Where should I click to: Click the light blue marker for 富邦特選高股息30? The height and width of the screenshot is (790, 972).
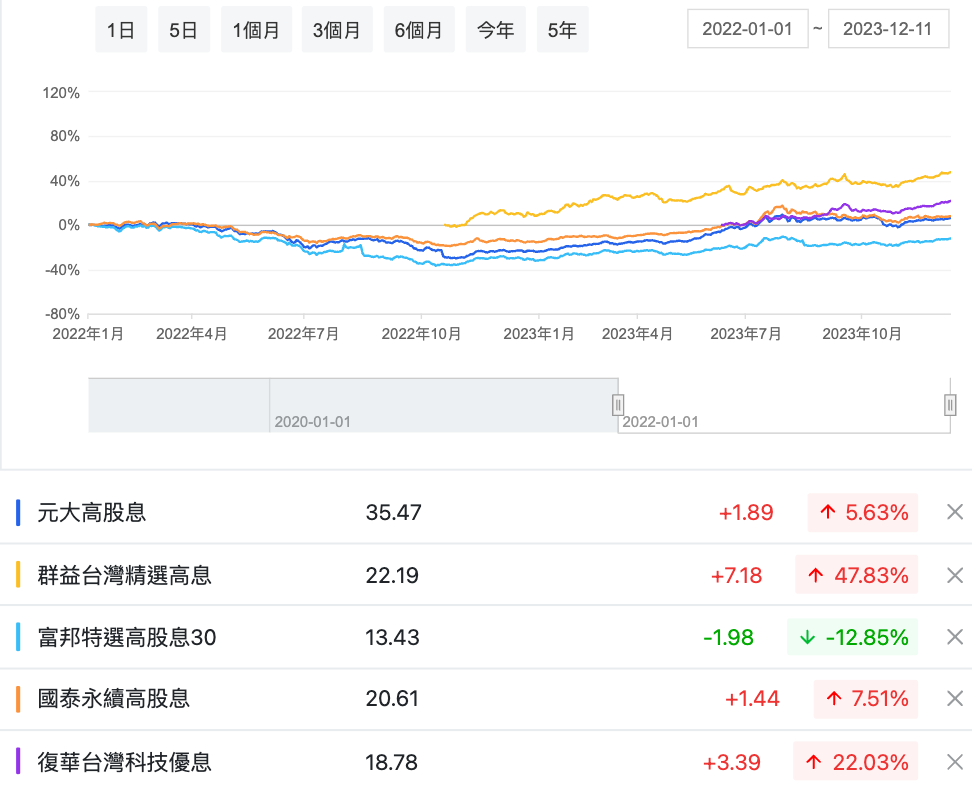point(18,637)
